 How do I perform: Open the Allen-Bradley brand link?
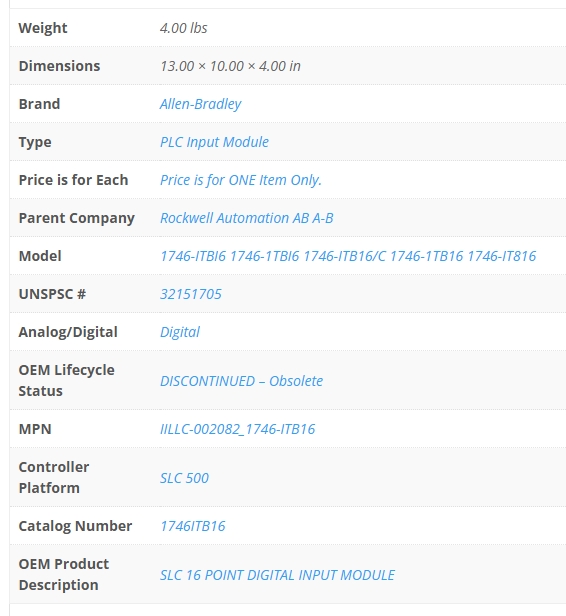(x=200, y=104)
